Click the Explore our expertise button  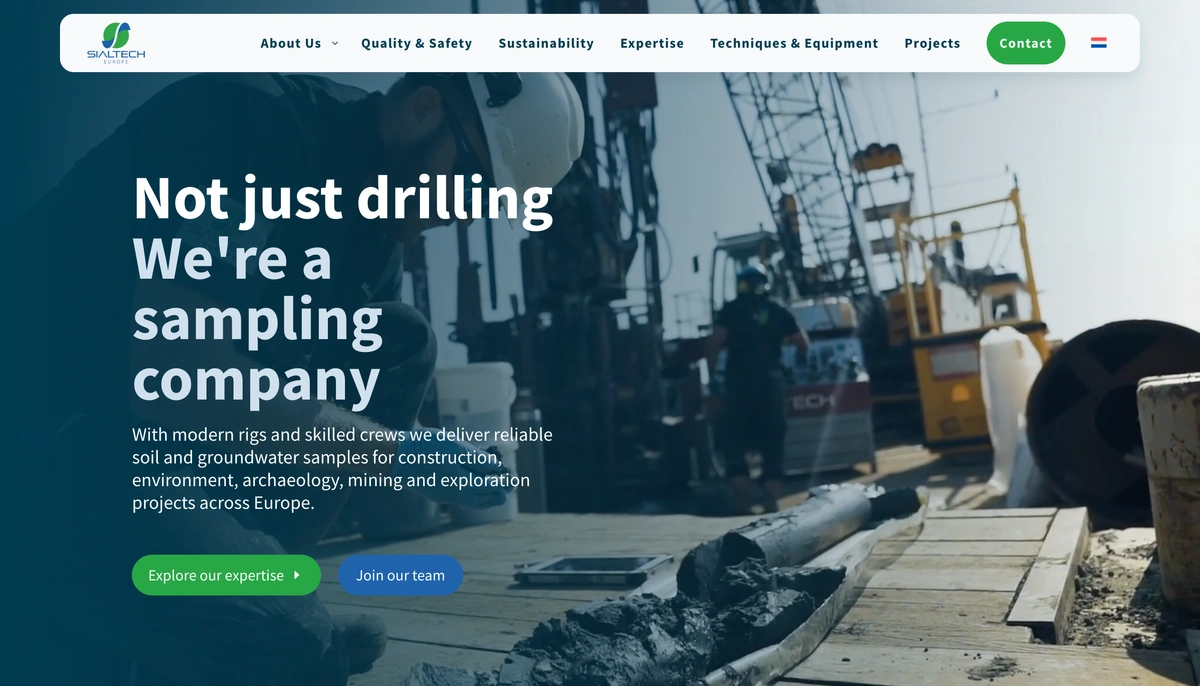pos(226,575)
